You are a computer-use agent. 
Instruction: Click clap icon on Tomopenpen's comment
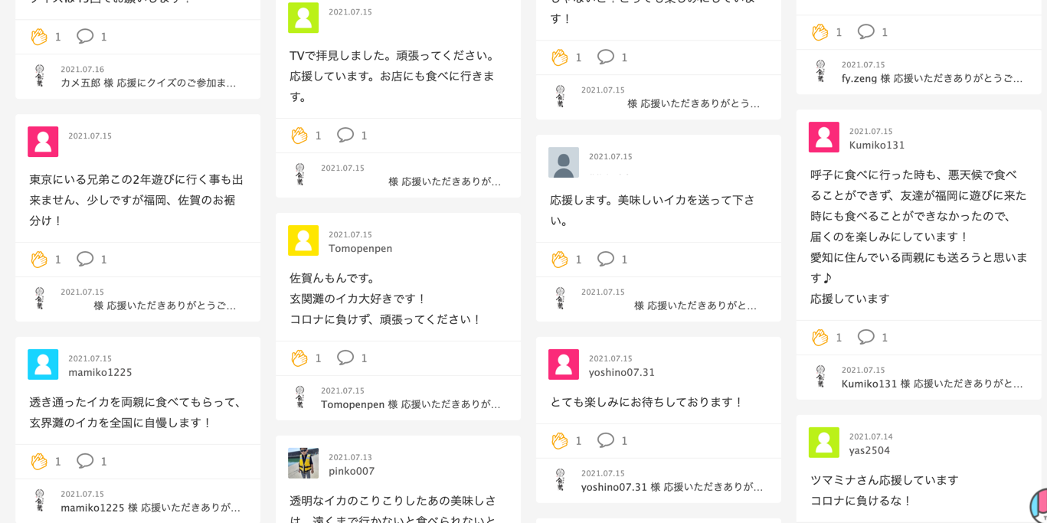(298, 358)
